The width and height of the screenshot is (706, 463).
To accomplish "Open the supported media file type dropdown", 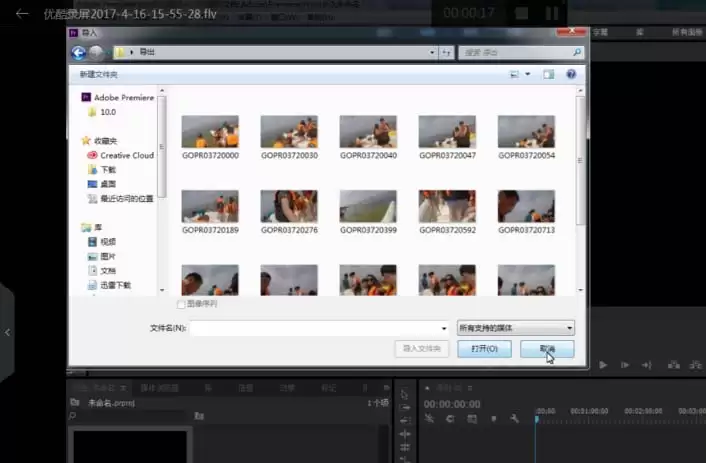I will pos(515,328).
